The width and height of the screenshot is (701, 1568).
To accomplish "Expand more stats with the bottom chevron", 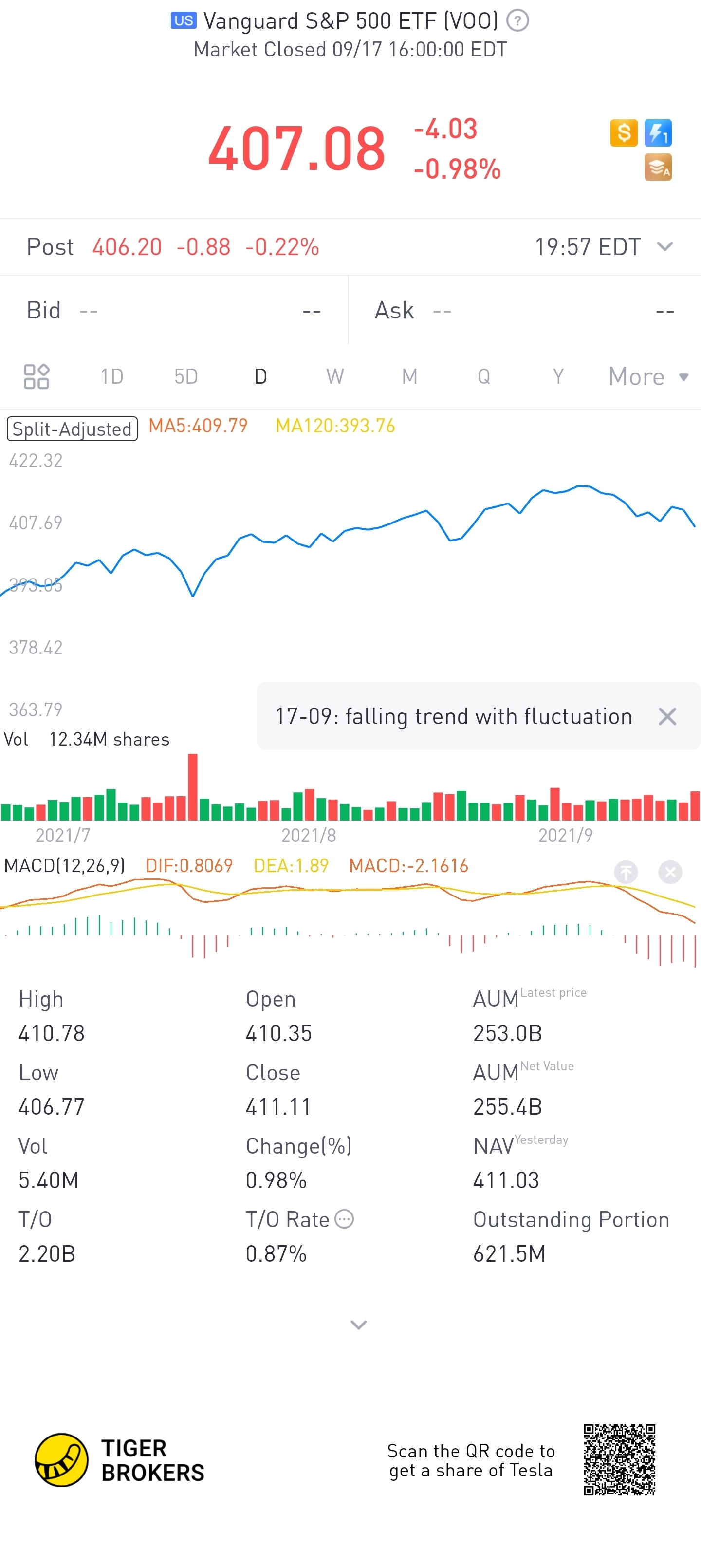I will pyautogui.click(x=358, y=1325).
